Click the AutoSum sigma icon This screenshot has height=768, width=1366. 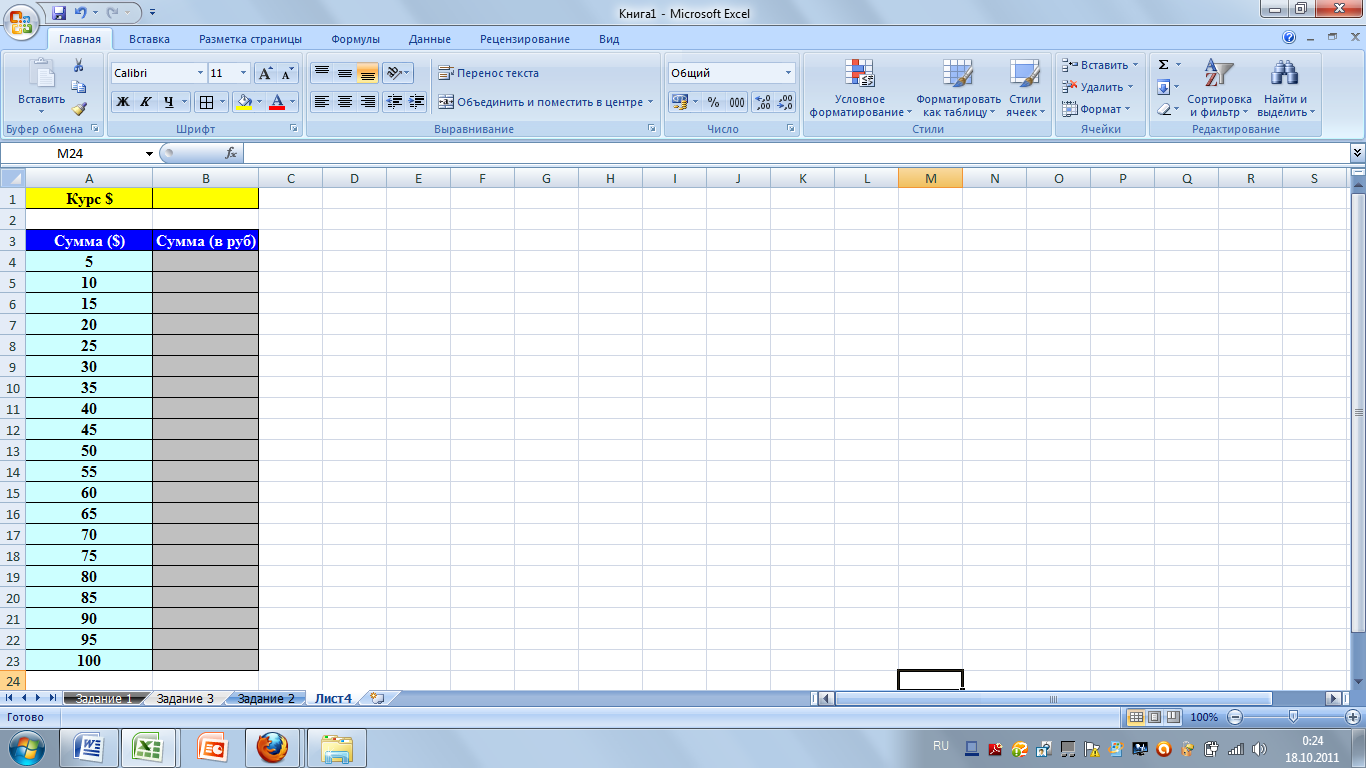1163,65
